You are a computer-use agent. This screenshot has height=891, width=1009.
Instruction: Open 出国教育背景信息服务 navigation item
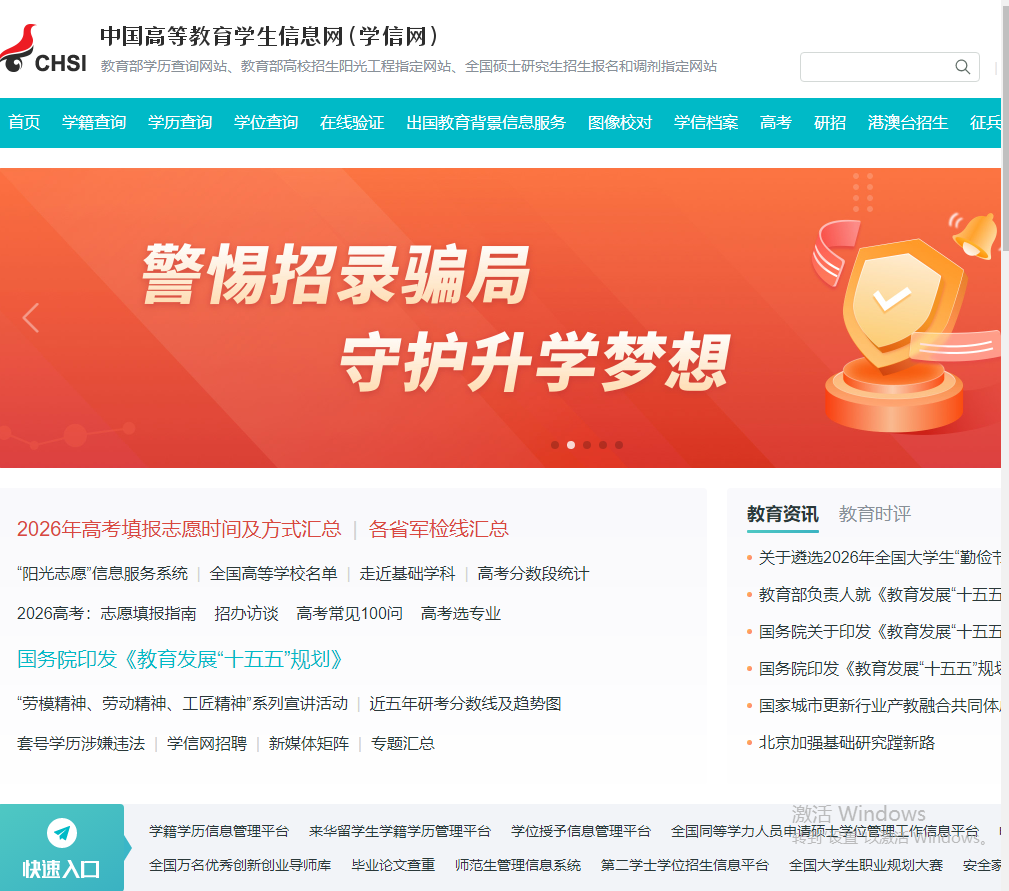click(x=486, y=122)
